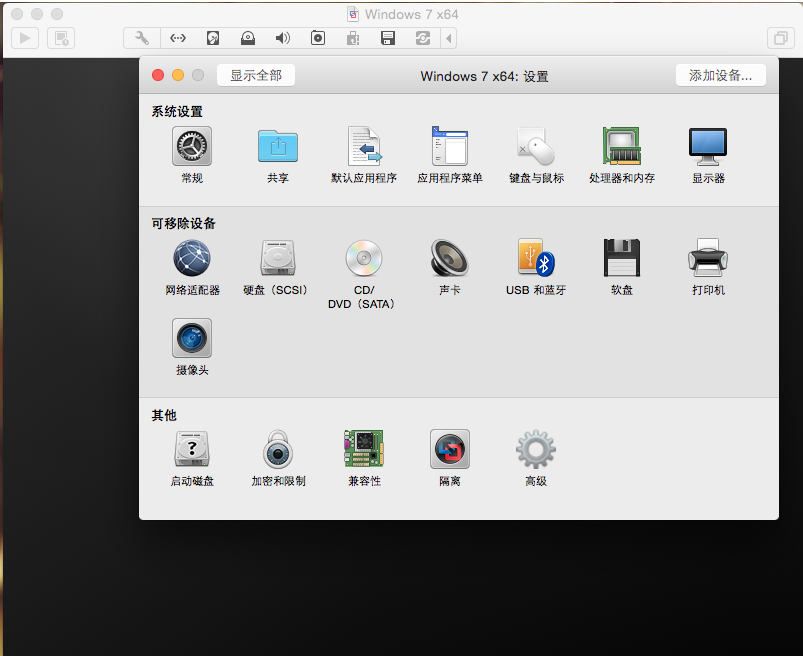Click the hard disk toolbar icon
This screenshot has width=803, height=656.
coord(213,38)
